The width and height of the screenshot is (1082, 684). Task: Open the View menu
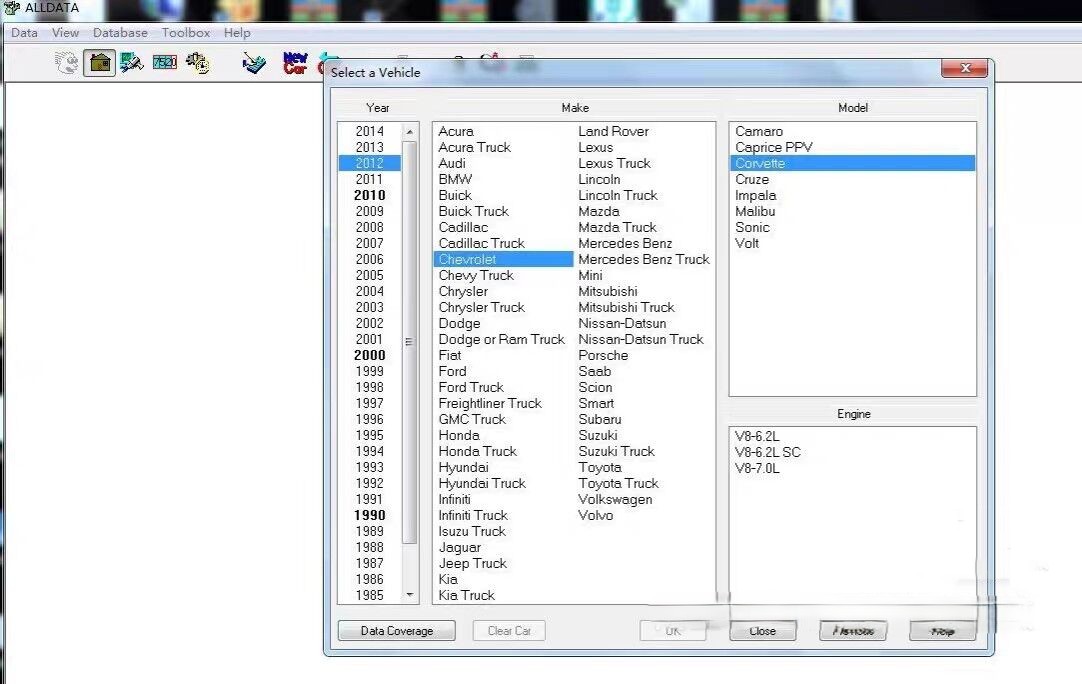[x=65, y=33]
